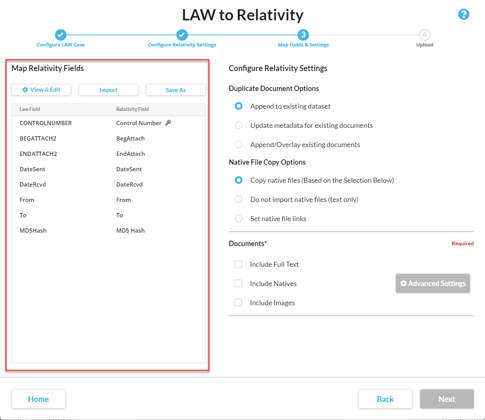Click the Configure LAW Case step checkmark

[61, 35]
